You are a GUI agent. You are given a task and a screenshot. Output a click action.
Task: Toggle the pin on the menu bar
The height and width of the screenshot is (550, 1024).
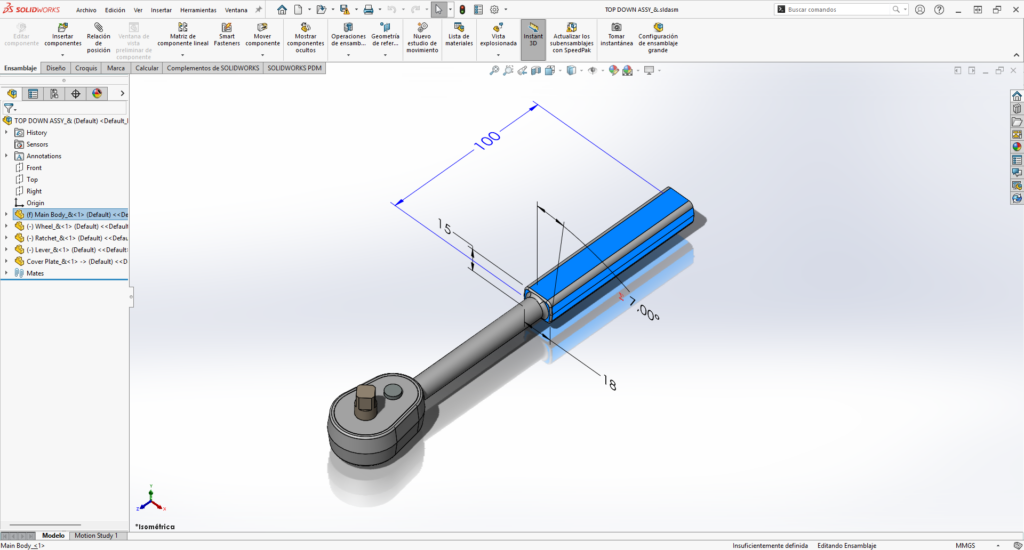[x=259, y=9]
